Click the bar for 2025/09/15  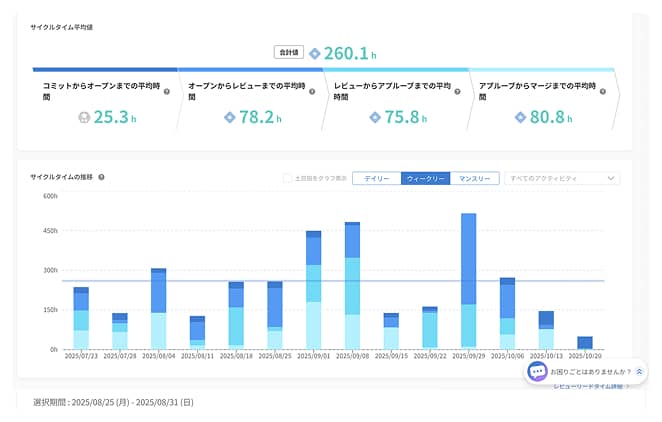(x=391, y=331)
